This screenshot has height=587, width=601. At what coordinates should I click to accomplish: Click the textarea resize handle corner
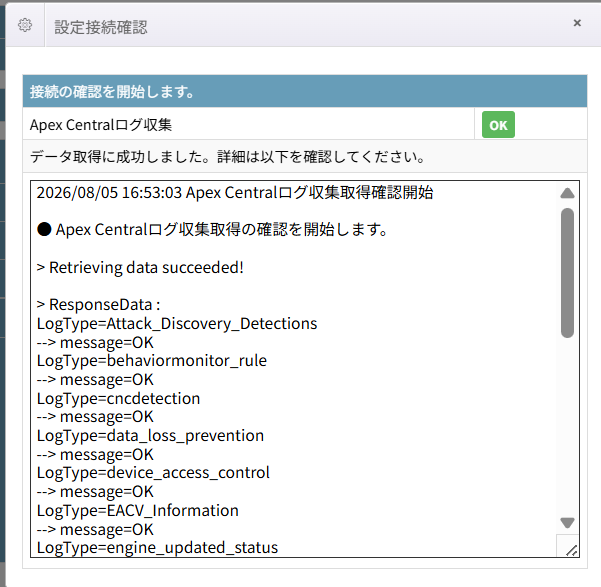click(571, 551)
